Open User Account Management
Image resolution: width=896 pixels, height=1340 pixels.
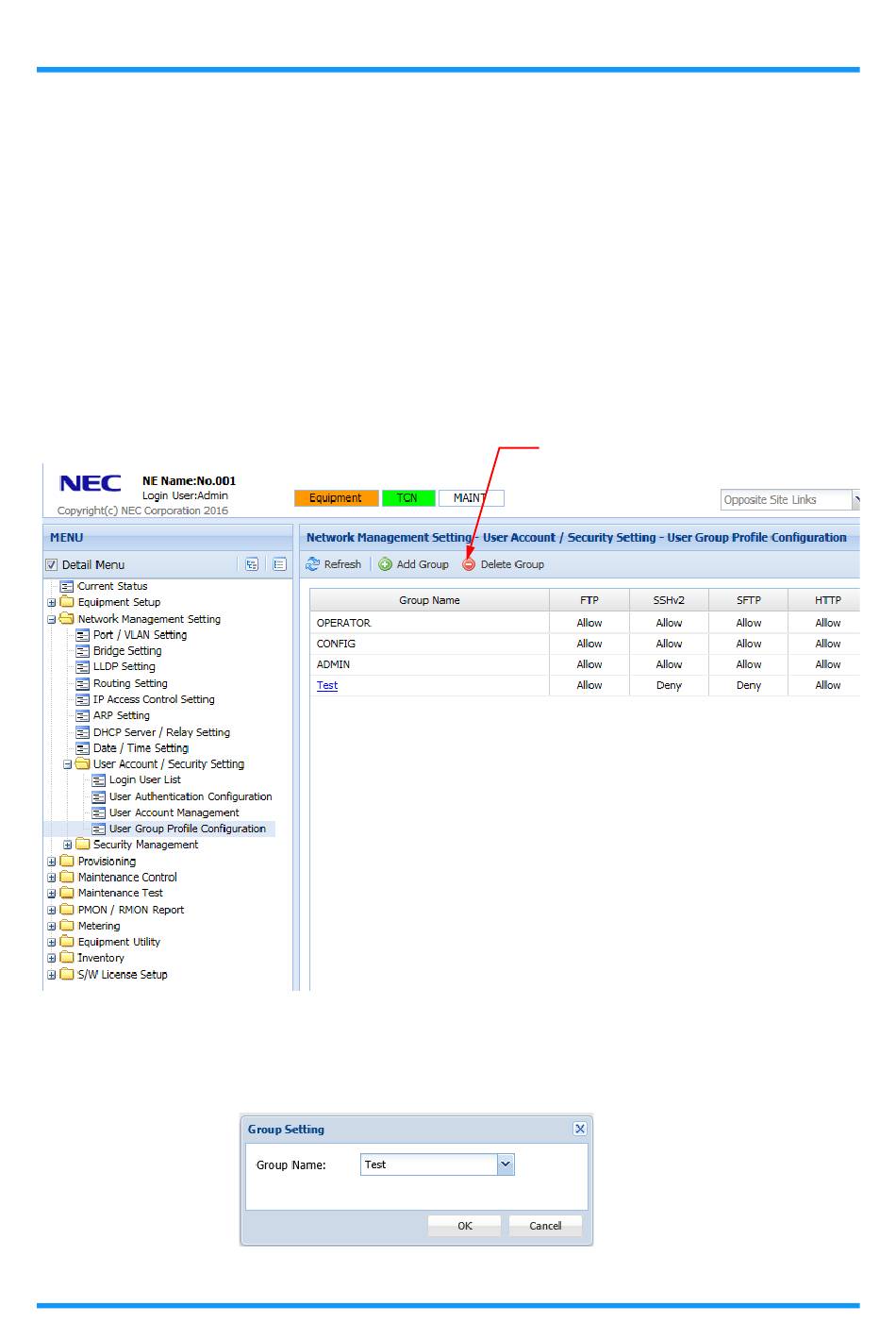click(x=174, y=812)
